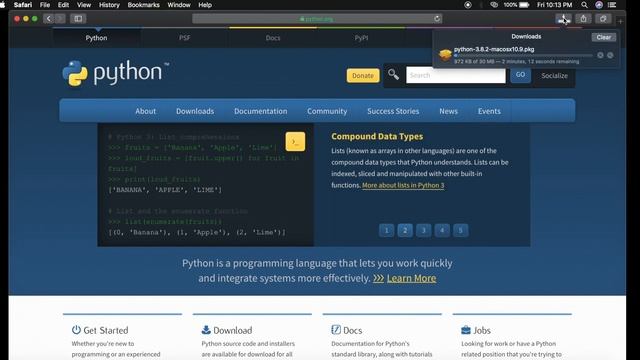Click the Download section arrow icon
640x360 pixels.
tap(206, 330)
